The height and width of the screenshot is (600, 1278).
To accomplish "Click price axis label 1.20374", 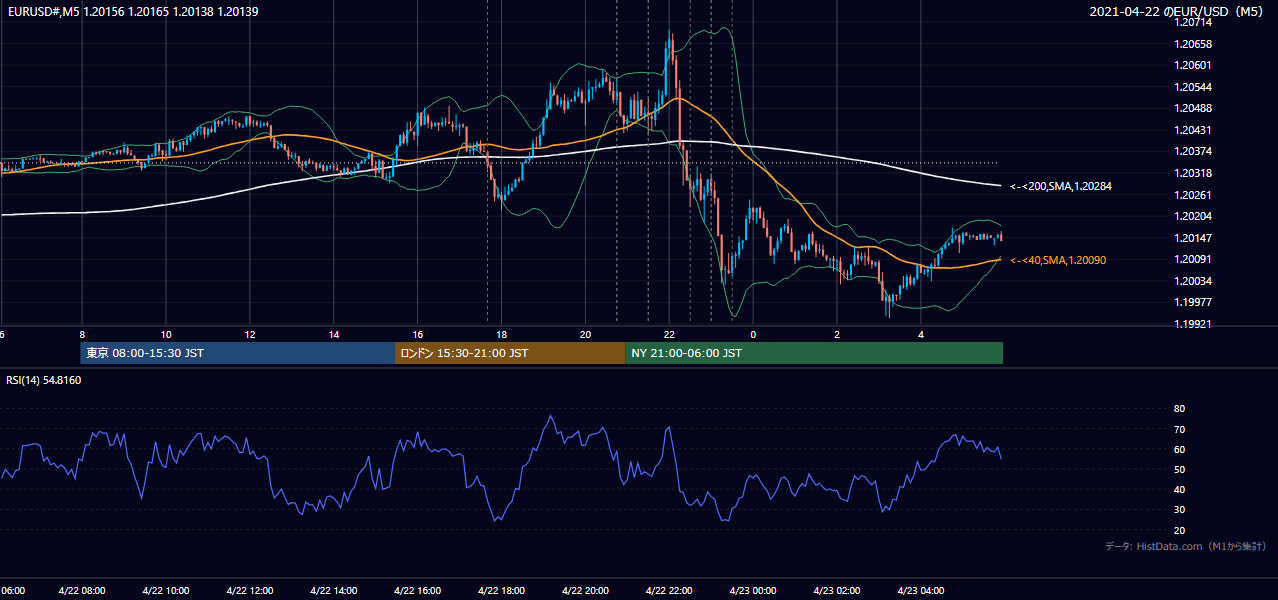I will point(1192,151).
